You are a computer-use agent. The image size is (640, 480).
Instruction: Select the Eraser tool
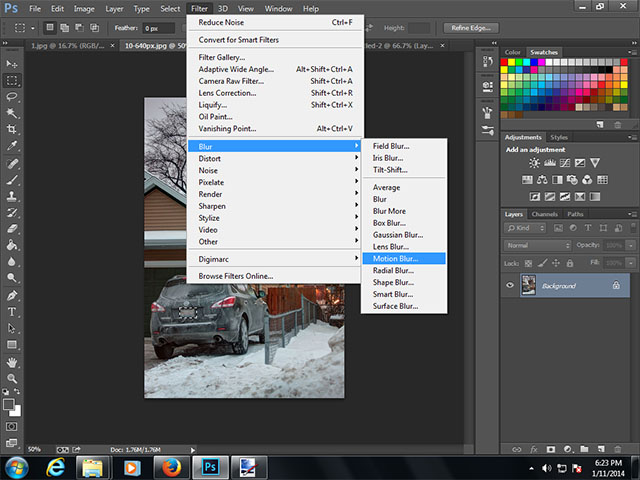coord(12,229)
